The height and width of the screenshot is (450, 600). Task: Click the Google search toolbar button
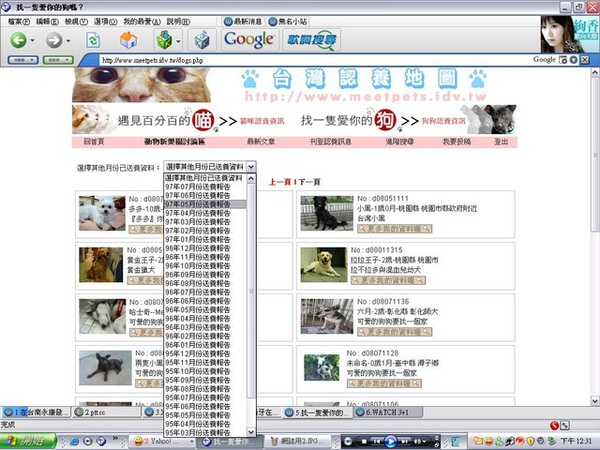pyautogui.click(x=249, y=39)
